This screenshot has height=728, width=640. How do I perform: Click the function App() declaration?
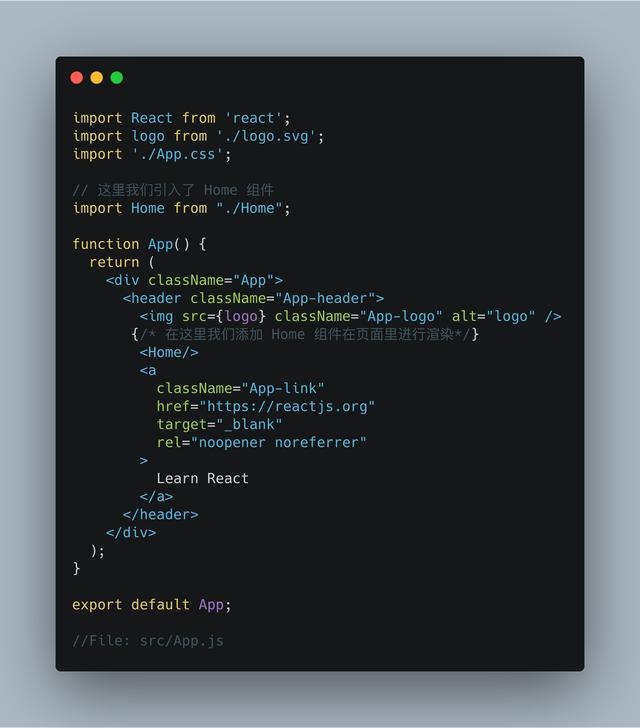[x=139, y=244]
